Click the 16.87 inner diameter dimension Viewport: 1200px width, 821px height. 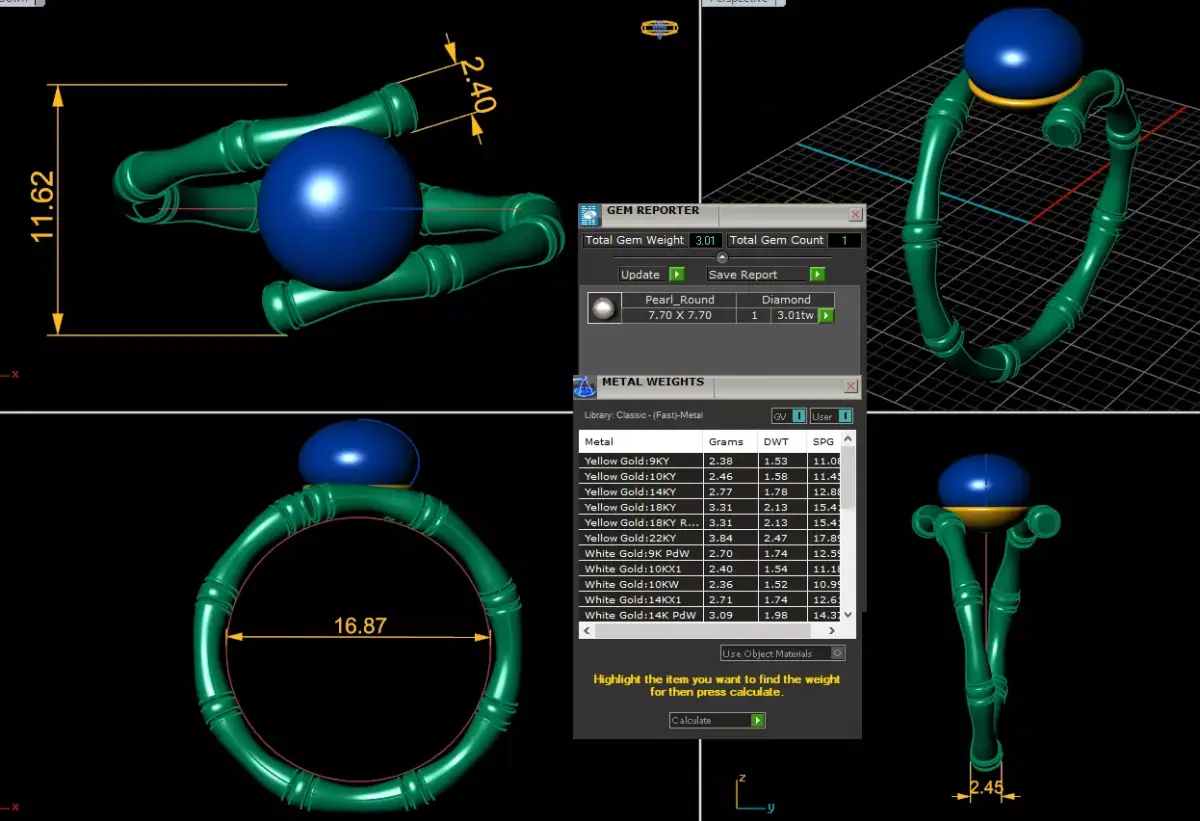coord(360,626)
